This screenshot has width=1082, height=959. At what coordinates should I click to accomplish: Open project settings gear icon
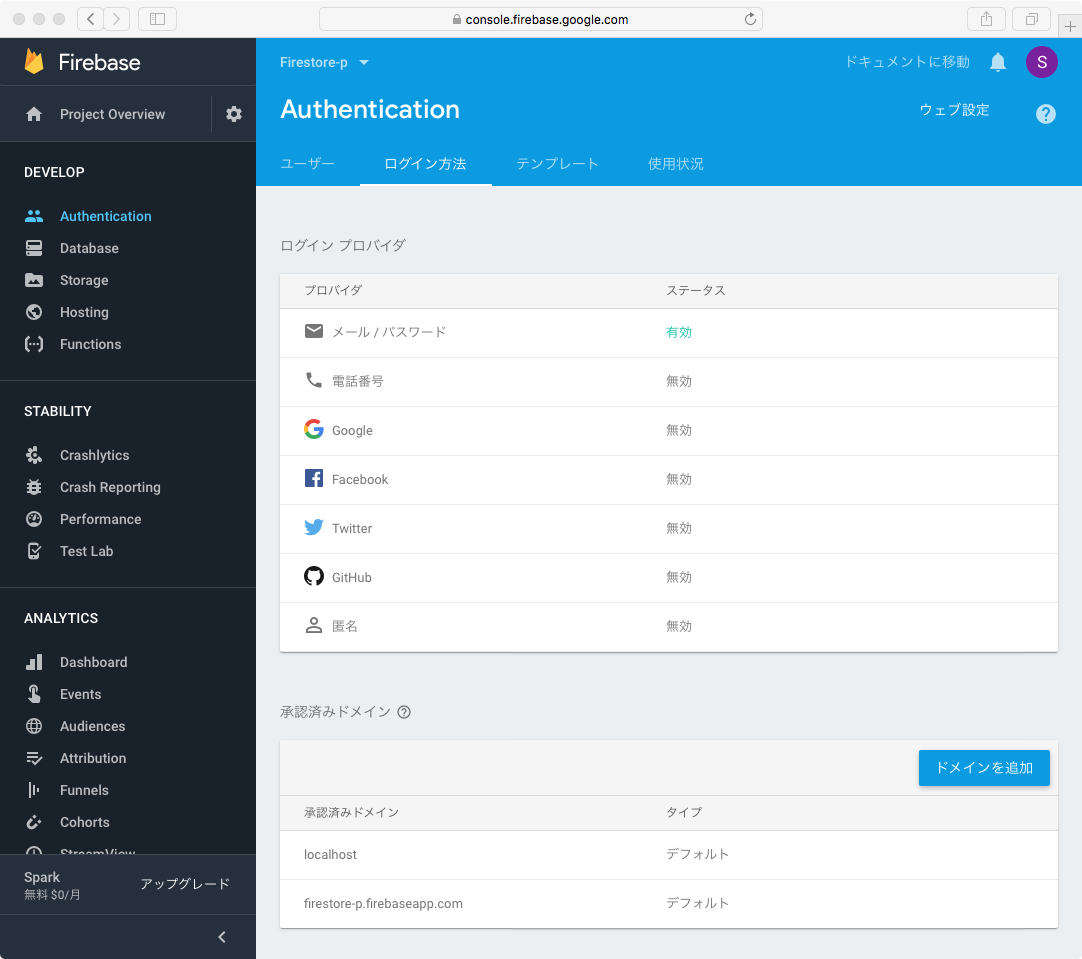point(234,114)
